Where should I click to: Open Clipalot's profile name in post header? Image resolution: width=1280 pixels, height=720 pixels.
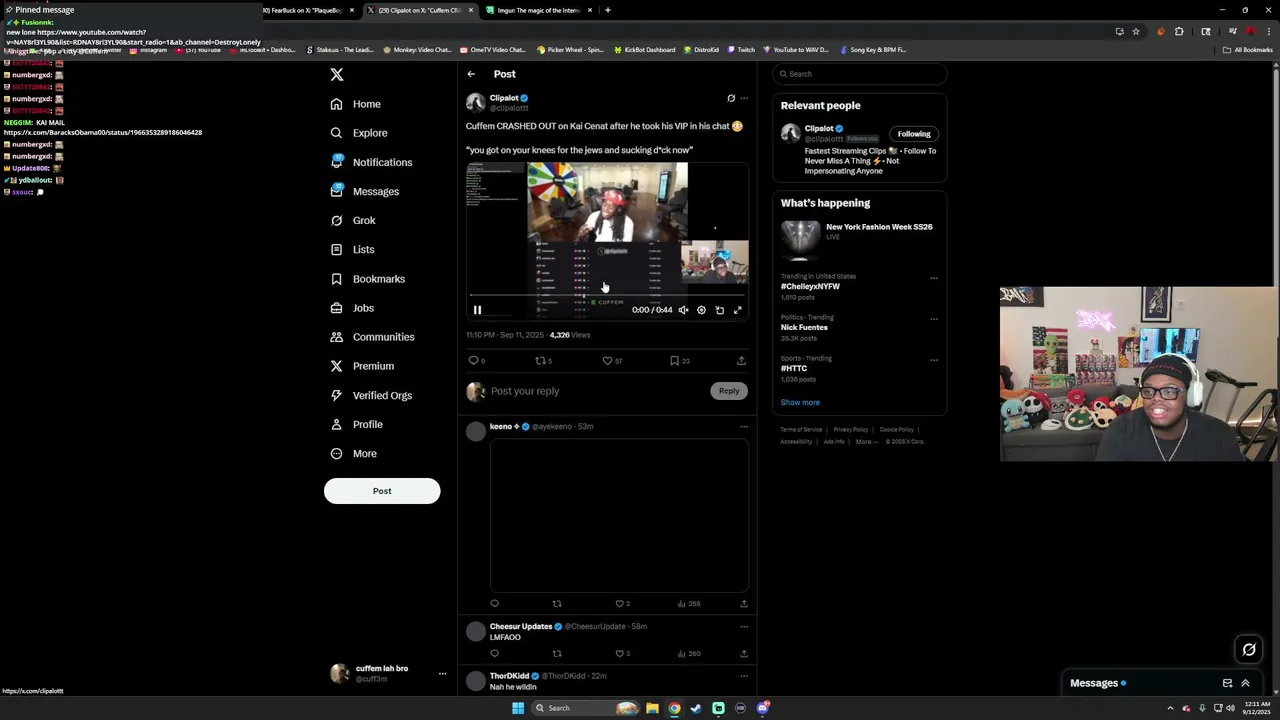point(504,98)
